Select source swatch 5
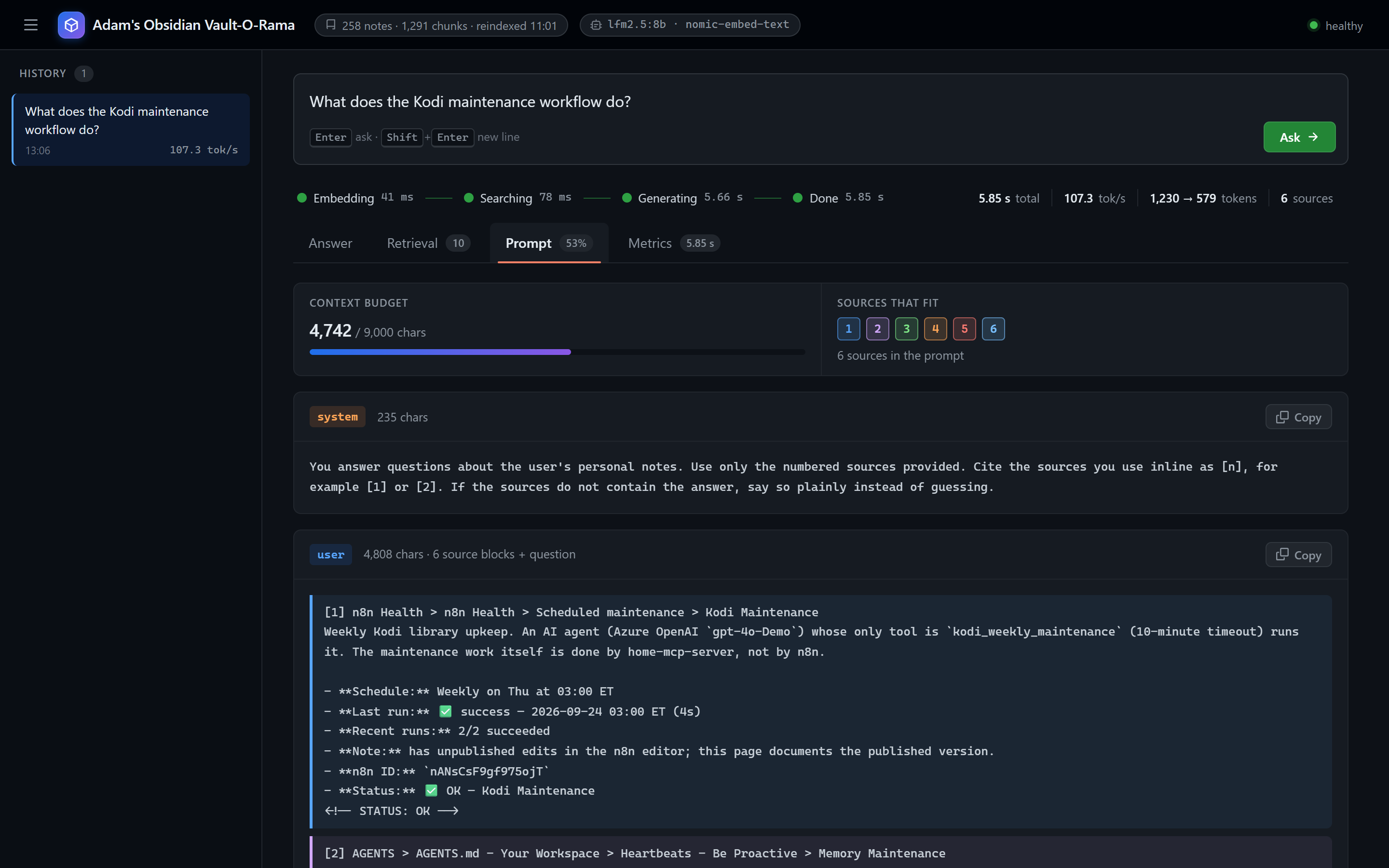Viewport: 1389px width, 868px height. tap(964, 329)
